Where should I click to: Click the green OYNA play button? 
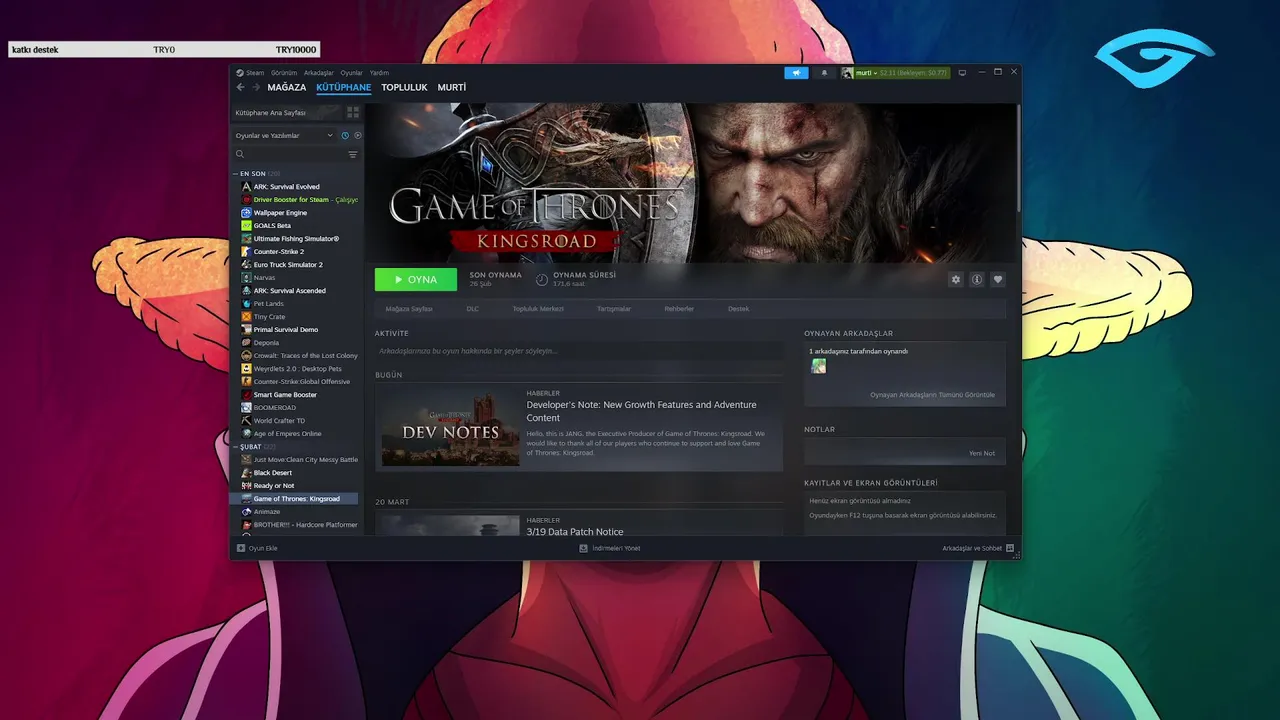click(416, 280)
